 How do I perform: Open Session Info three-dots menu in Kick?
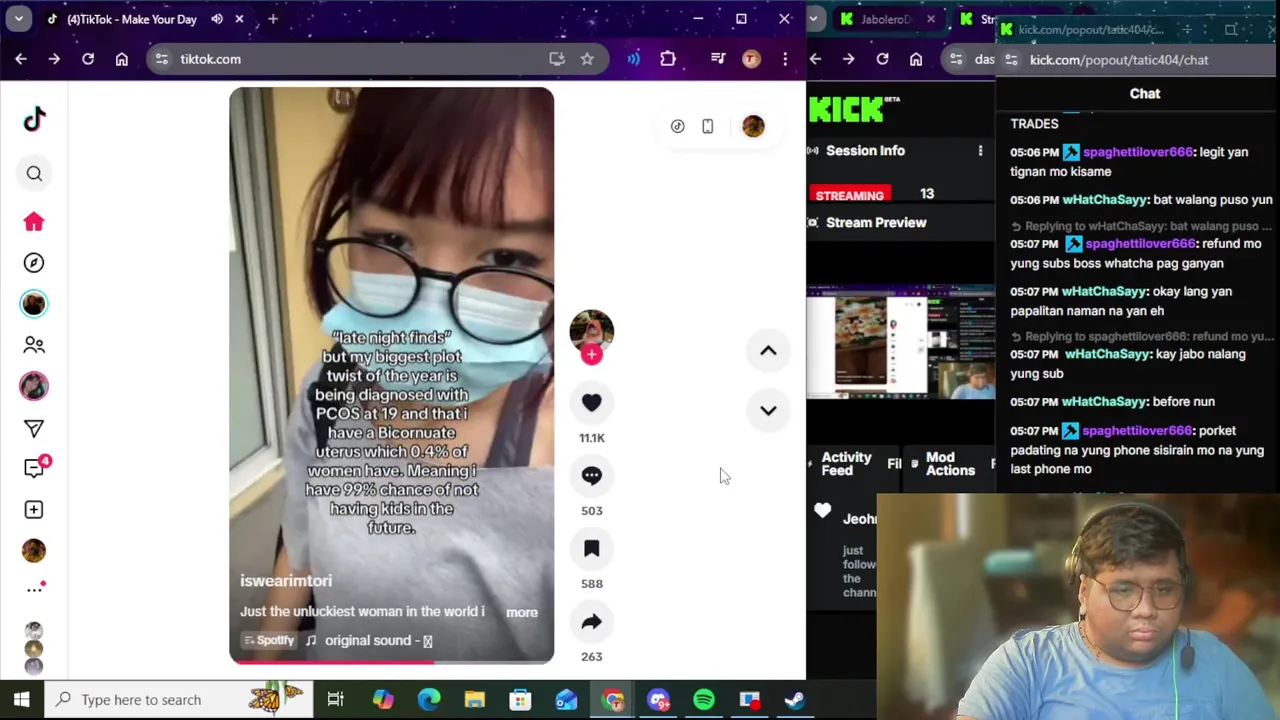pos(980,151)
